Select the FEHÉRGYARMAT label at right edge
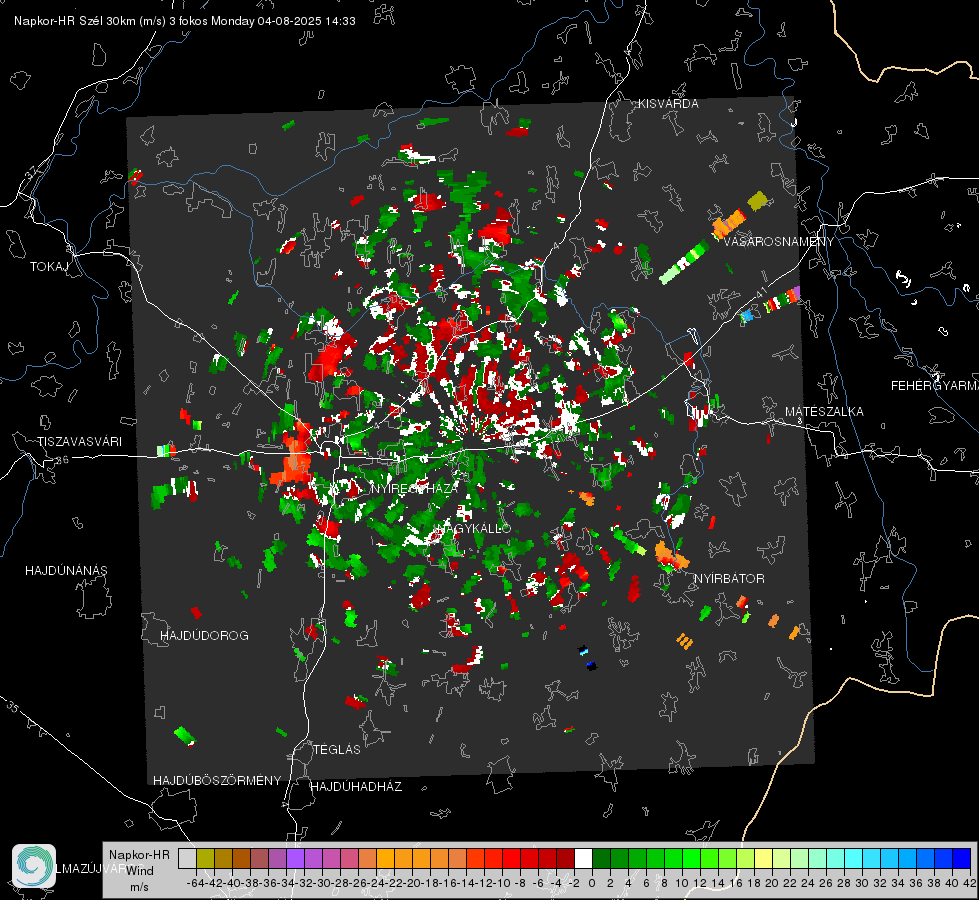Image resolution: width=979 pixels, height=900 pixels. 934,386
